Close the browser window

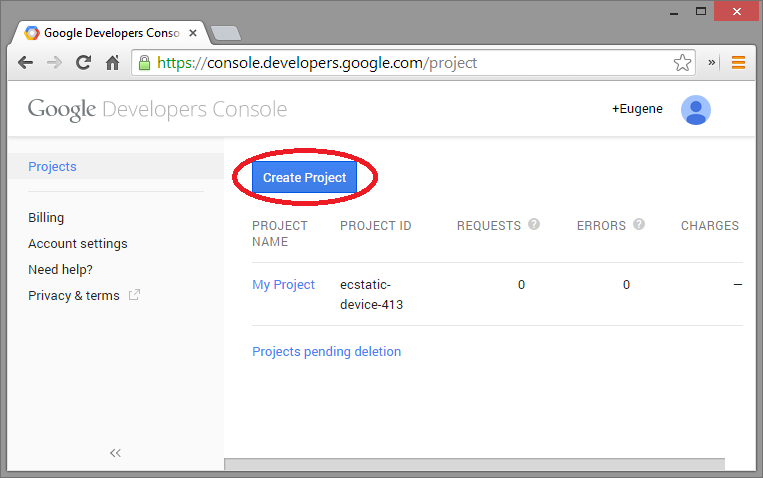pos(737,11)
